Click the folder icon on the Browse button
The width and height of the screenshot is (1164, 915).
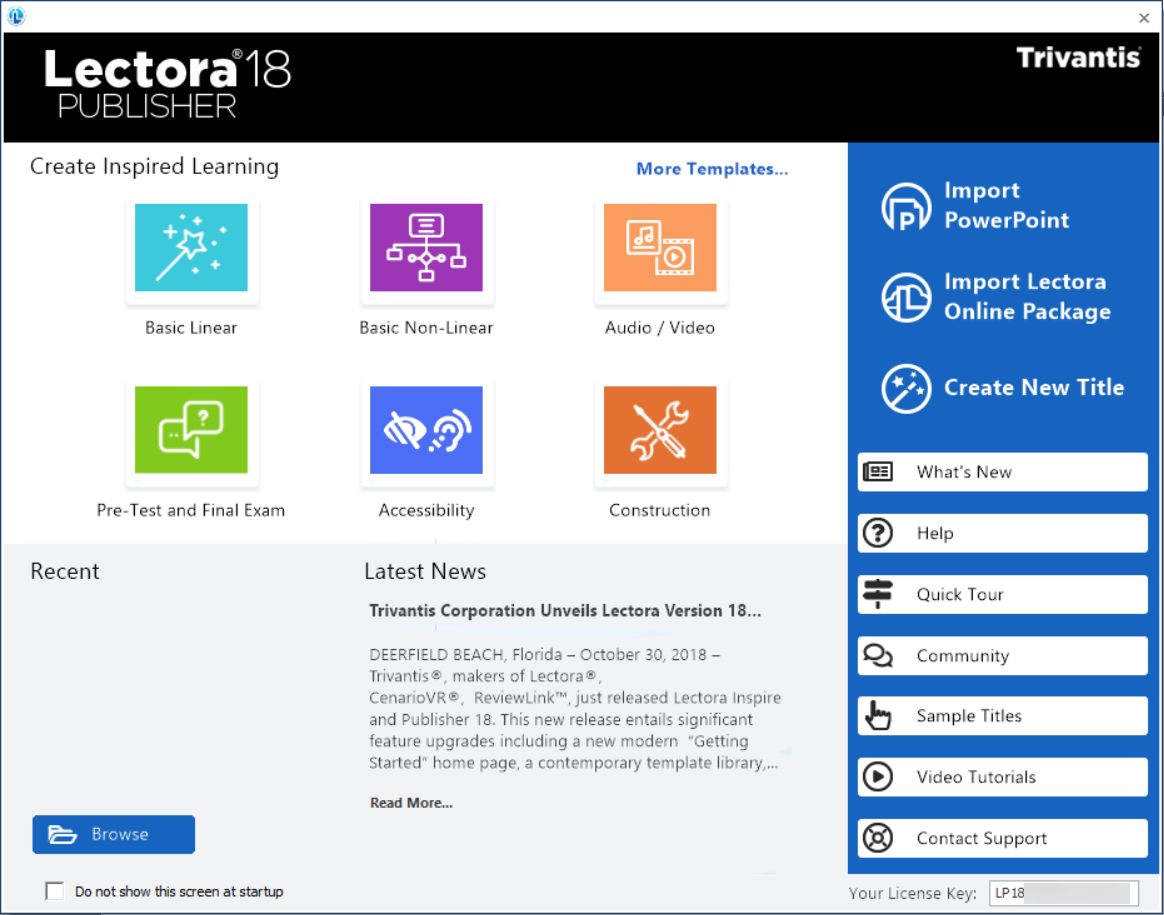click(62, 835)
